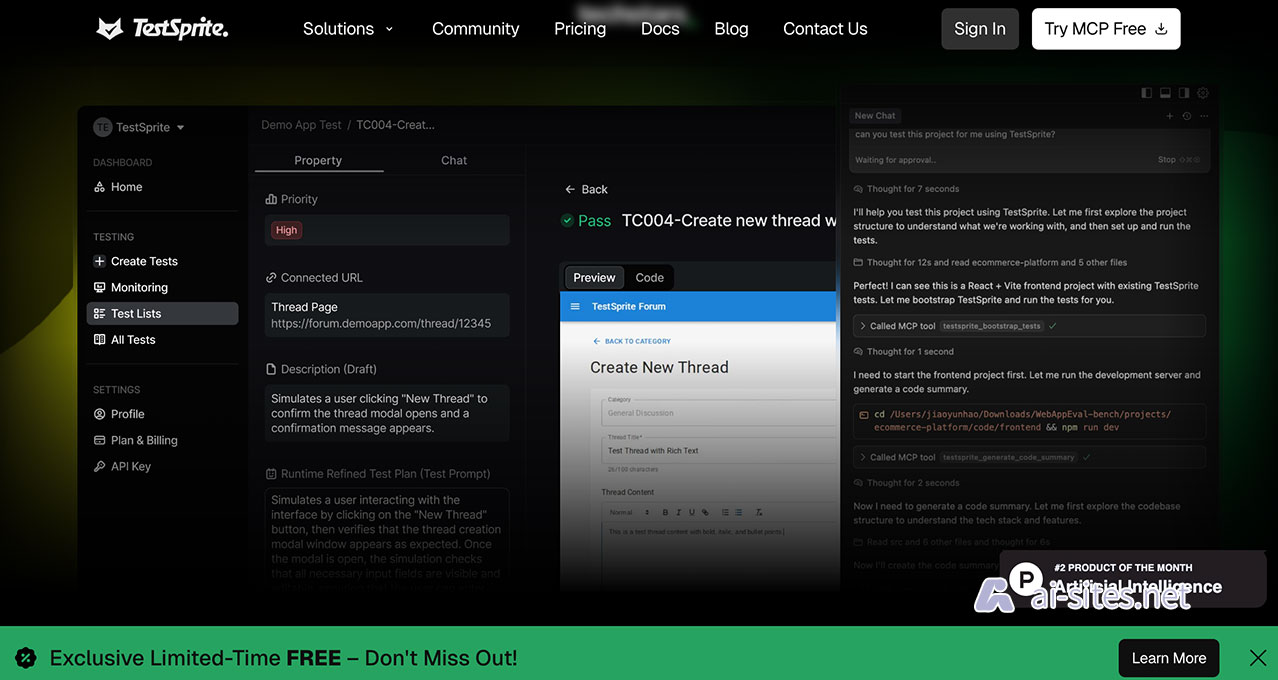The height and width of the screenshot is (680, 1278).
Task: Go to API Key settings
Action: tap(131, 466)
